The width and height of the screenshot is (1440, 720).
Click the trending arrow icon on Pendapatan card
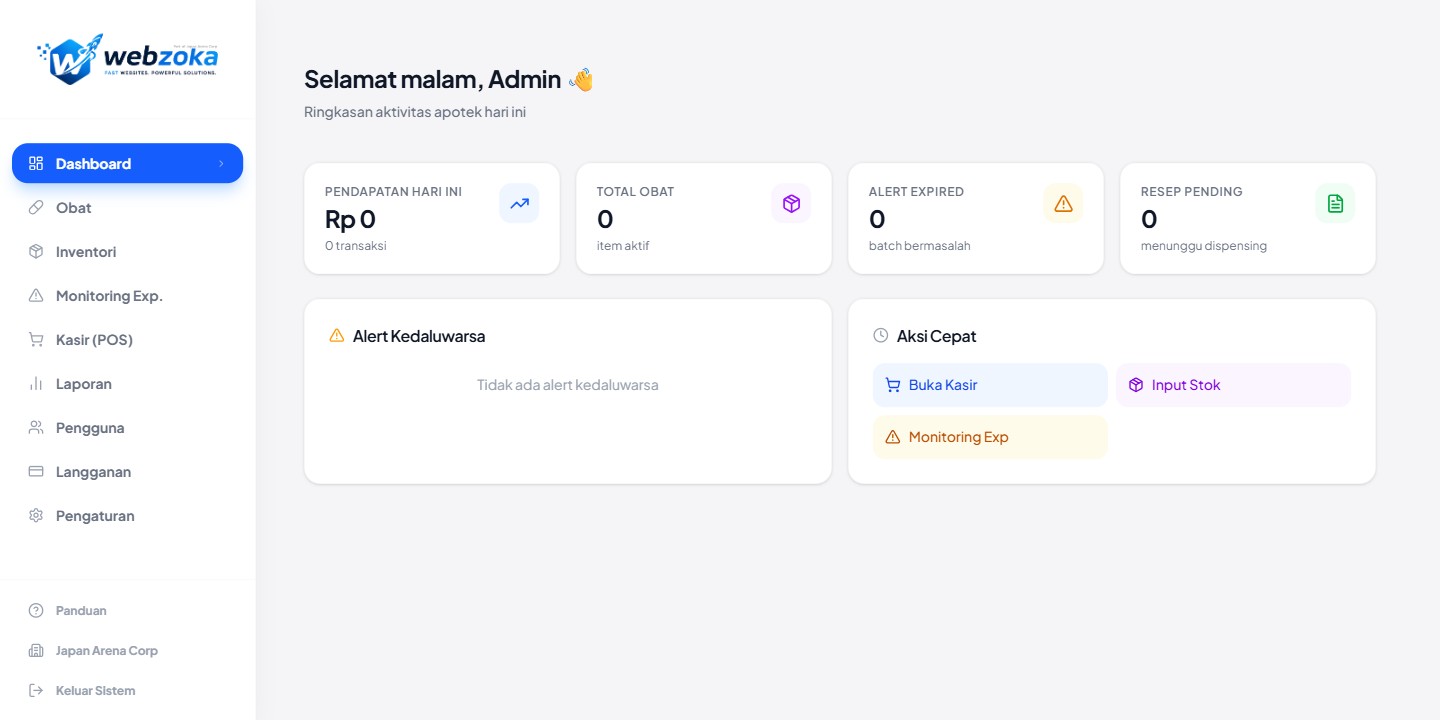click(519, 203)
